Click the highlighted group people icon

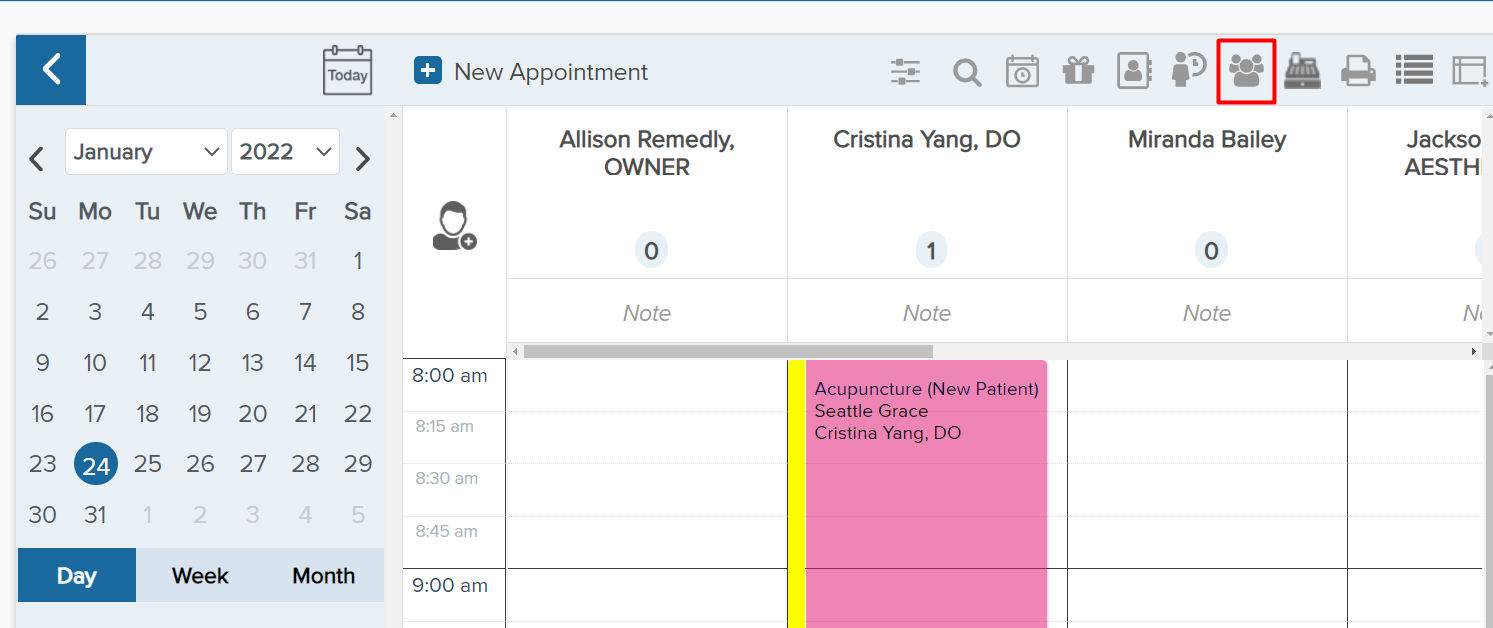coord(1246,71)
